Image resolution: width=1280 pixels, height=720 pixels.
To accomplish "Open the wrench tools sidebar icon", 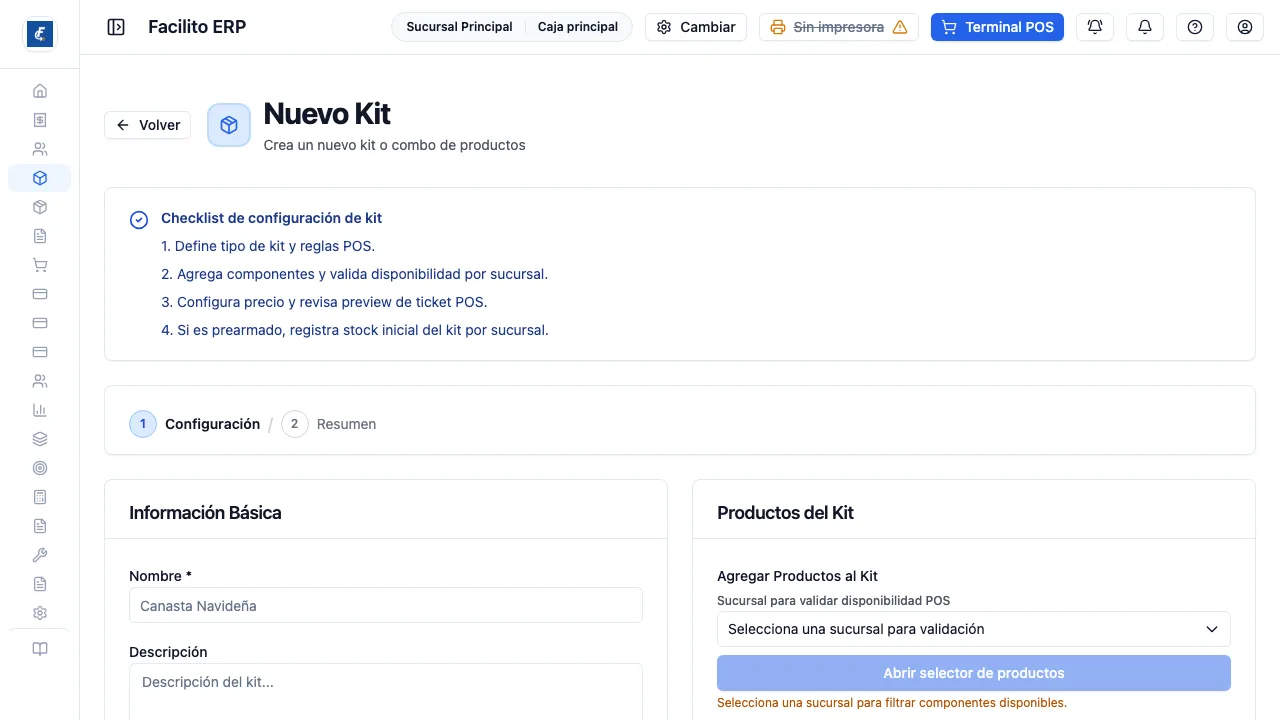I will click(x=40, y=555).
